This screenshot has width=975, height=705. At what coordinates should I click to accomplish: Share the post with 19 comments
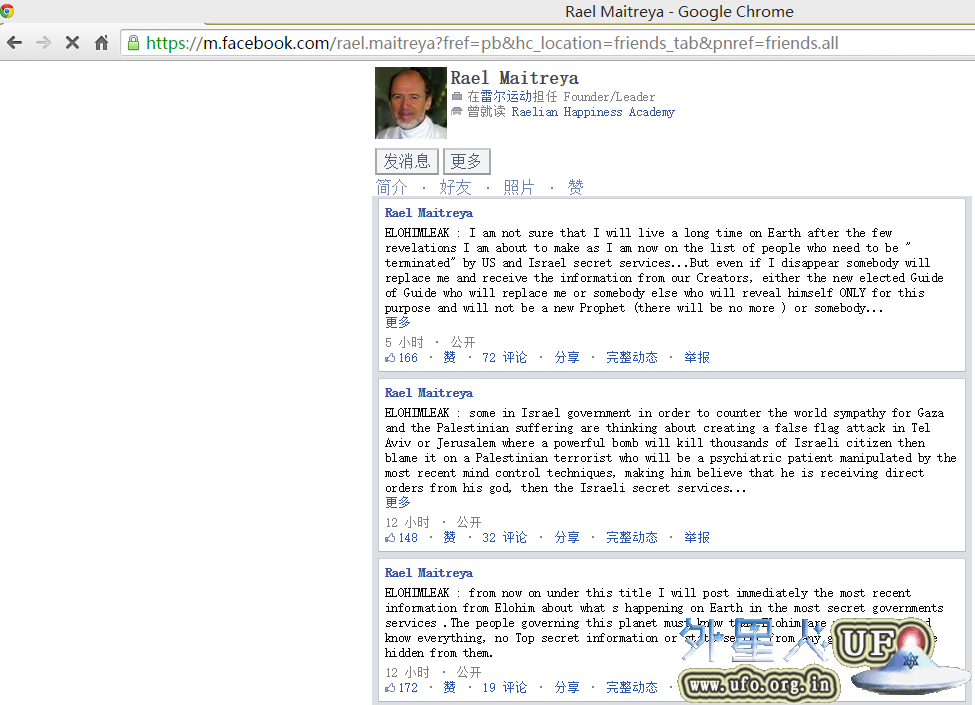coord(566,688)
